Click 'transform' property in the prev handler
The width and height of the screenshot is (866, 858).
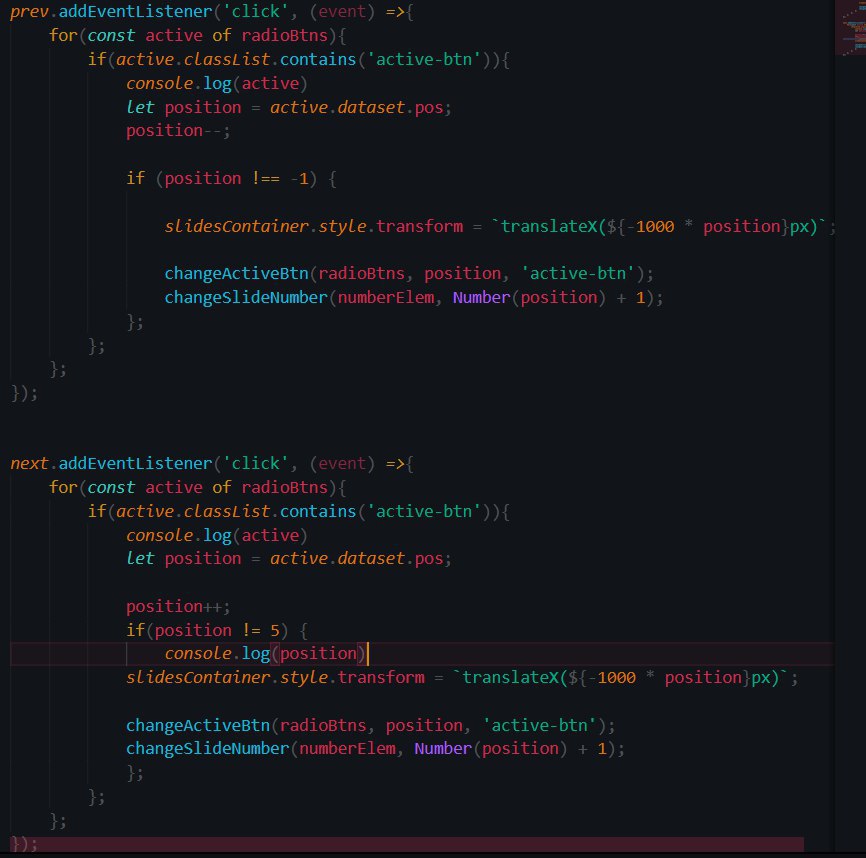pos(419,226)
